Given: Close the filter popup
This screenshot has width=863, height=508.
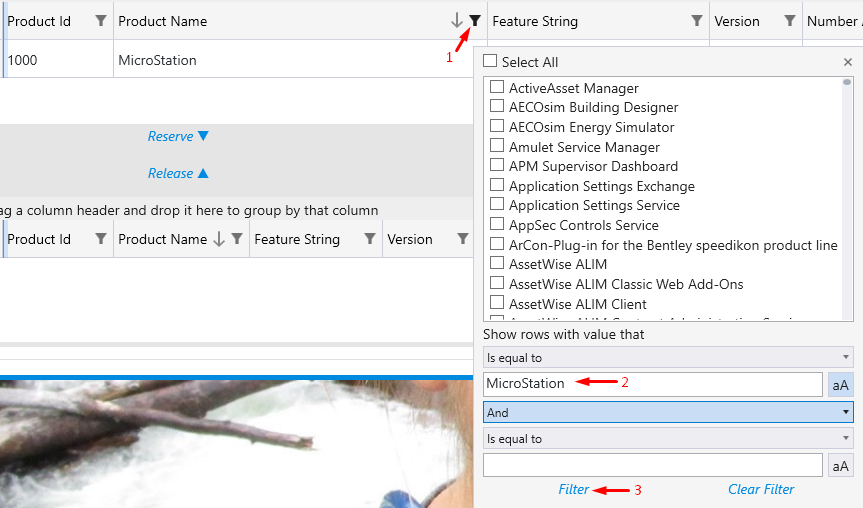Looking at the screenshot, I should coord(848,62).
